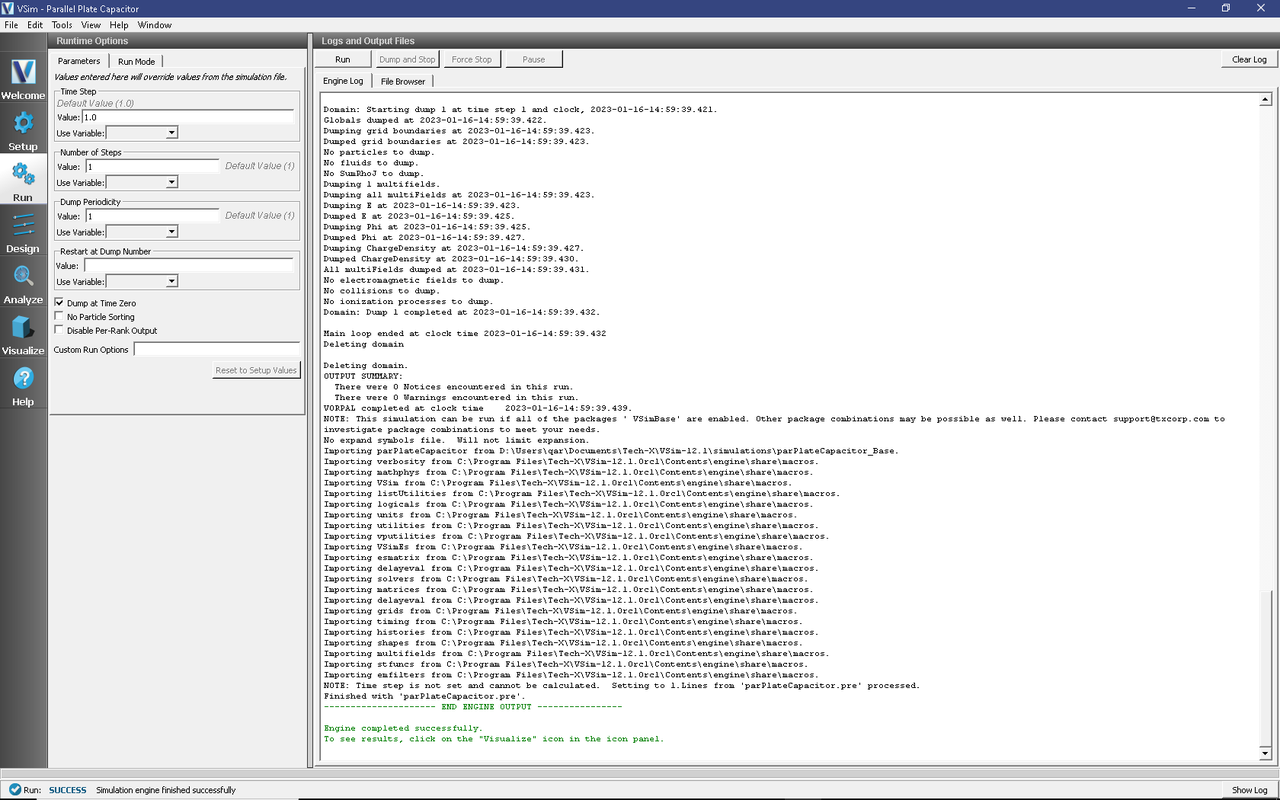The height and width of the screenshot is (800, 1280).
Task: Switch to the Engine Log tab
Action: tap(343, 81)
